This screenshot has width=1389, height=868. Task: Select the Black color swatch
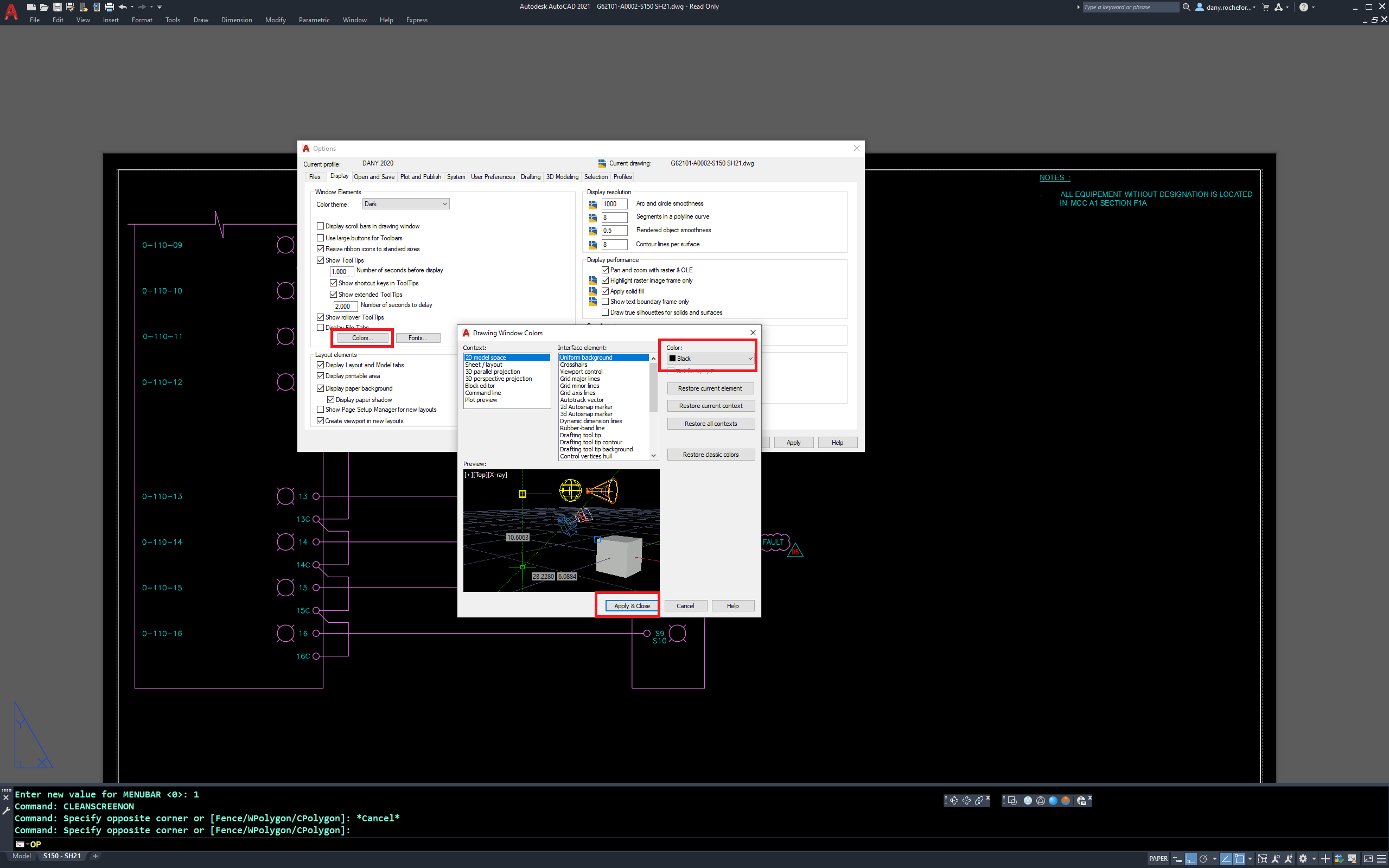[x=673, y=358]
